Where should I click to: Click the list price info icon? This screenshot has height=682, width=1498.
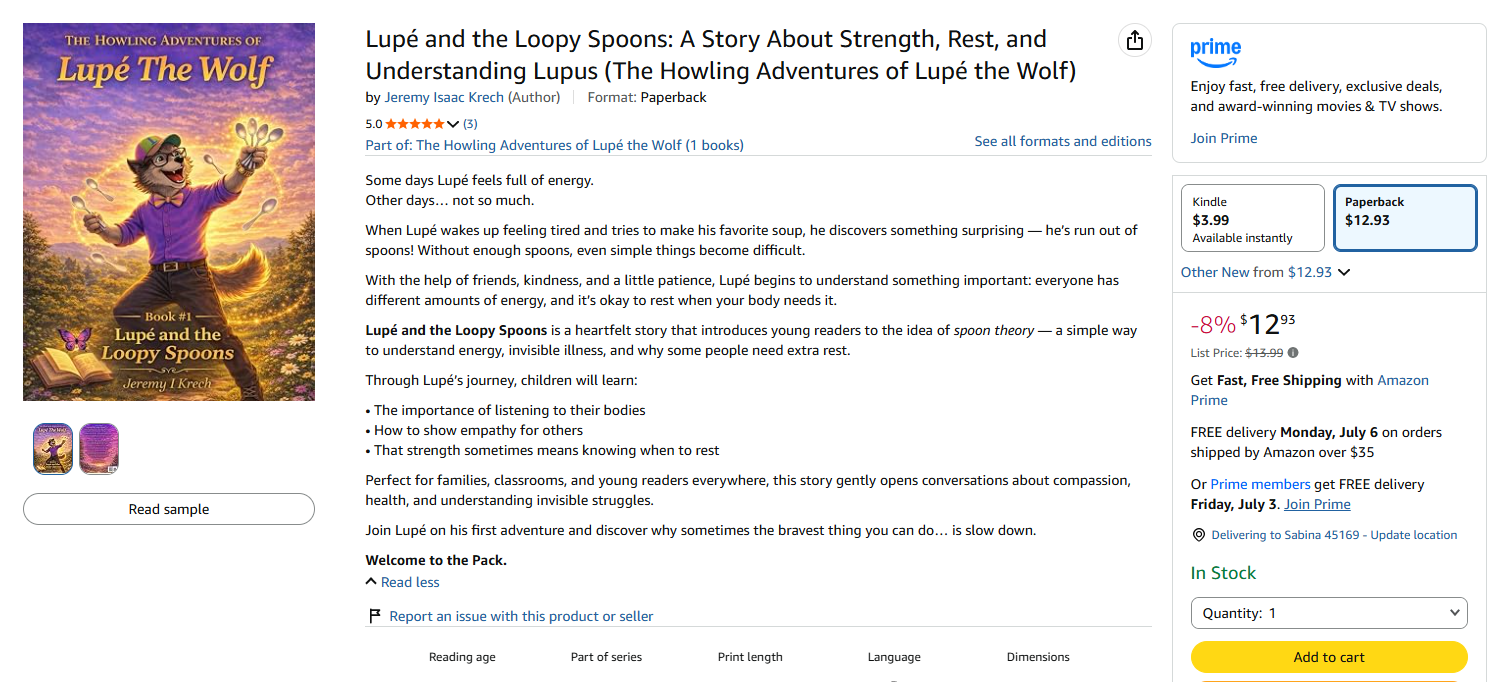click(1293, 352)
